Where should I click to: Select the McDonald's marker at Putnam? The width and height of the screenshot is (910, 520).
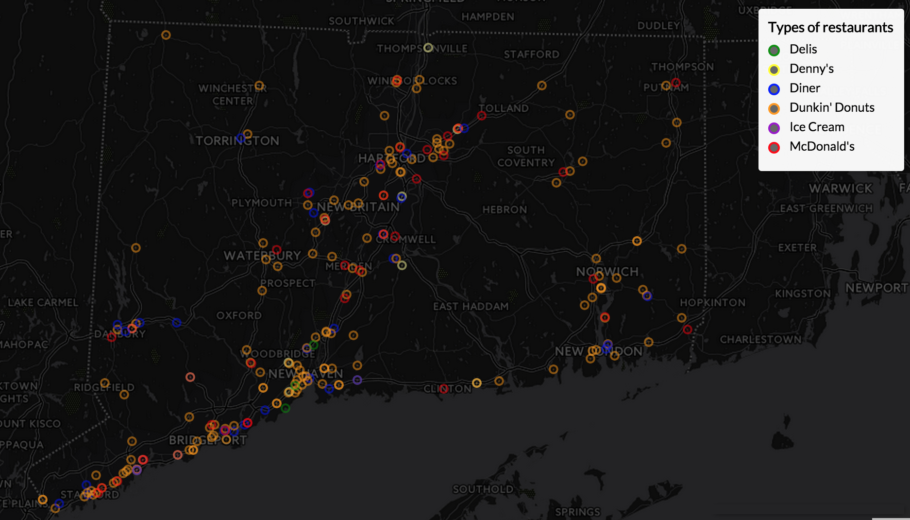pos(676,82)
